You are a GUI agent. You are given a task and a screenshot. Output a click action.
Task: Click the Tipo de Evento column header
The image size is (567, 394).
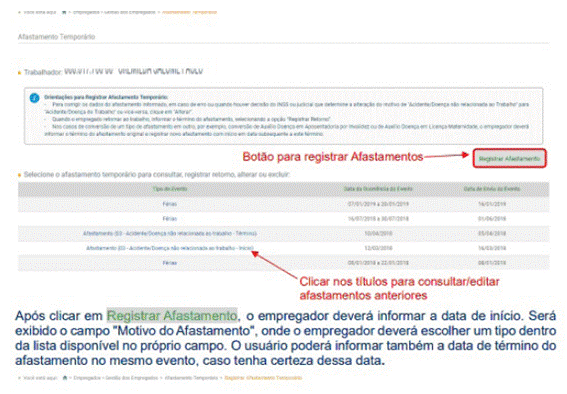pyautogui.click(x=170, y=189)
